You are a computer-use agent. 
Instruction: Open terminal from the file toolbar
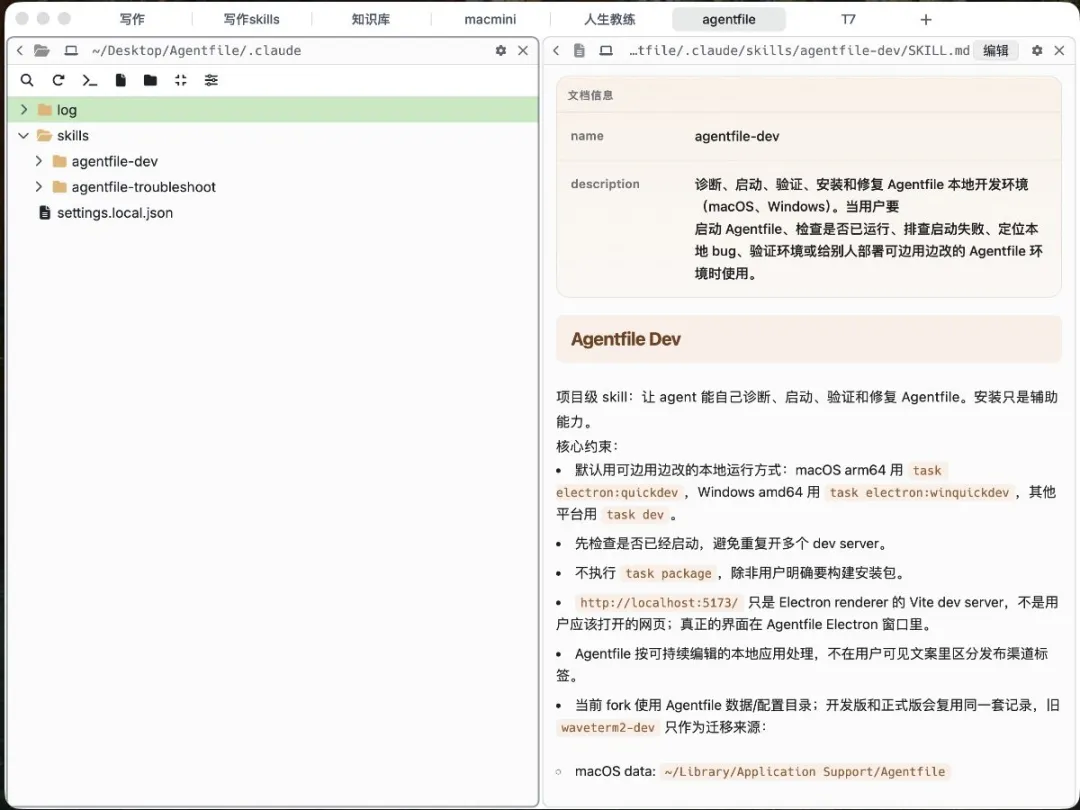[x=90, y=81]
